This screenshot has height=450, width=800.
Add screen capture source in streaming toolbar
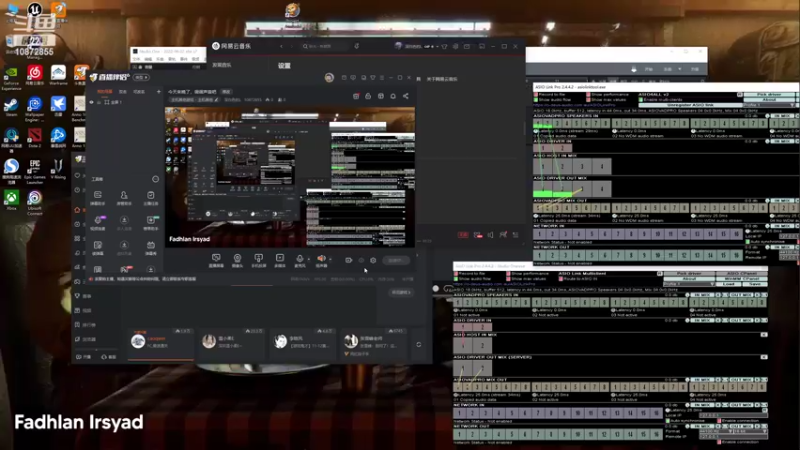[x=216, y=260]
